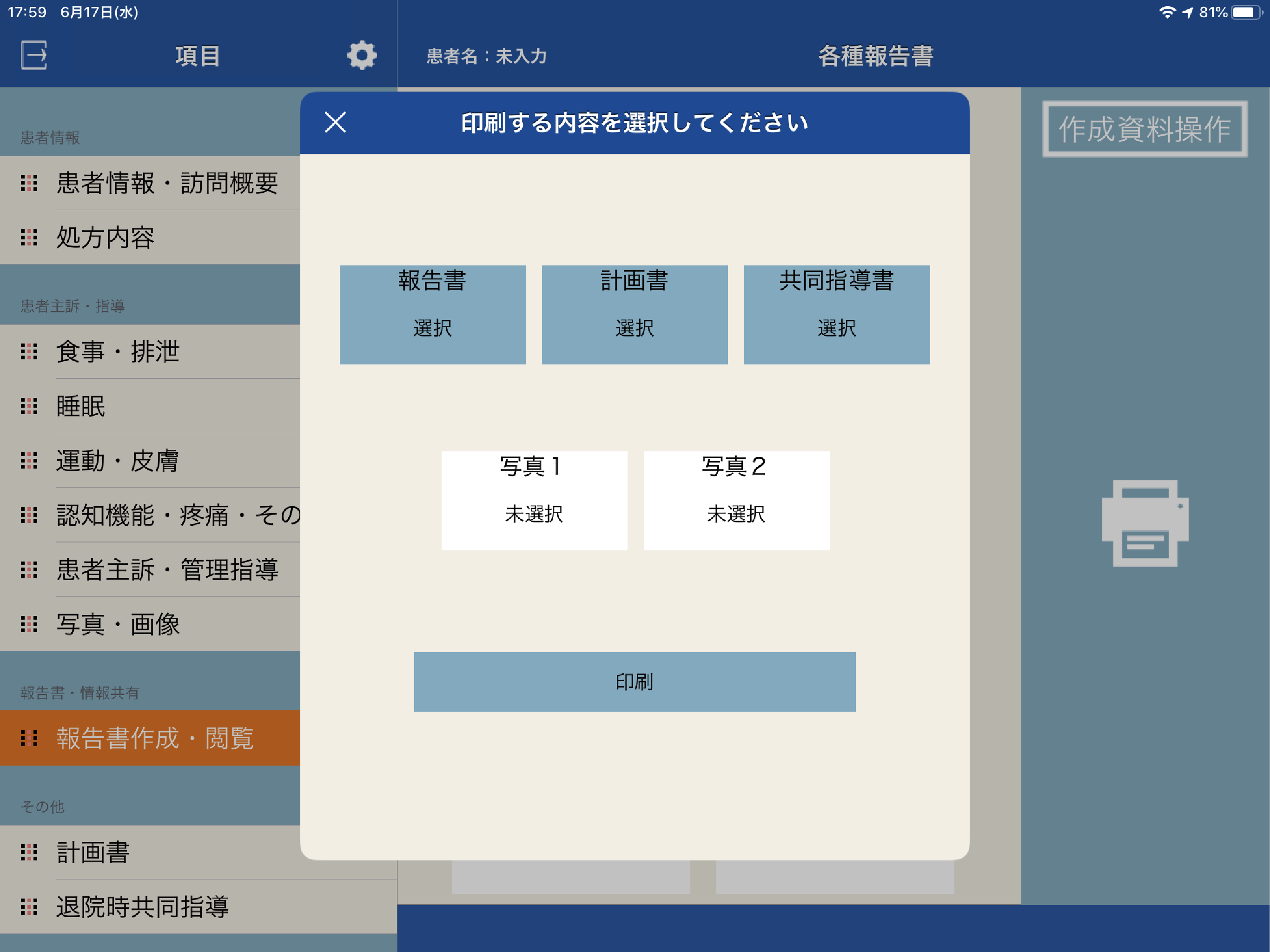
Task: Open 患者主訴・管理指導 in the sidebar
Action: coord(150,569)
